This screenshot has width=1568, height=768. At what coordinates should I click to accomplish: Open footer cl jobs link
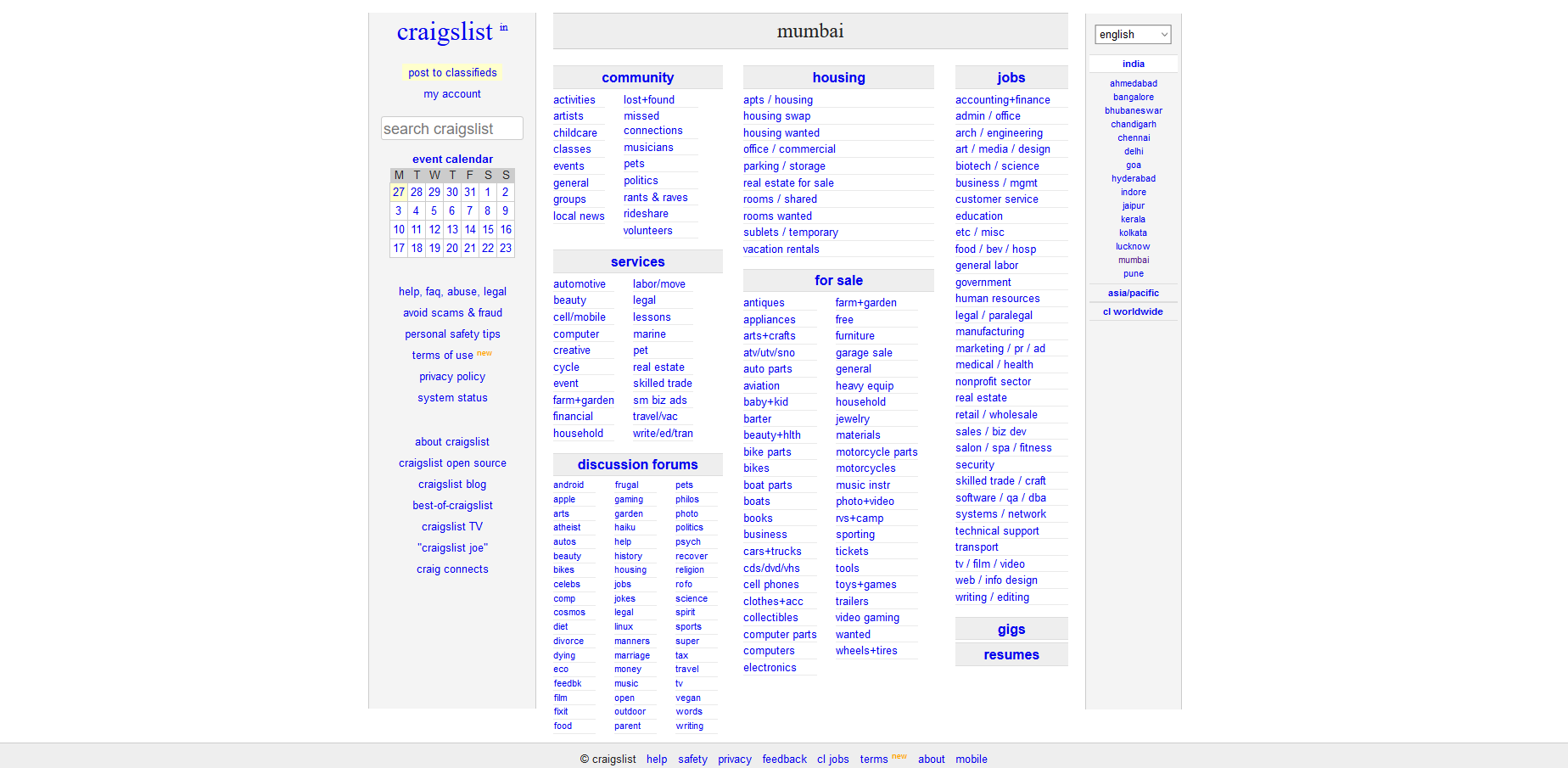(832, 760)
